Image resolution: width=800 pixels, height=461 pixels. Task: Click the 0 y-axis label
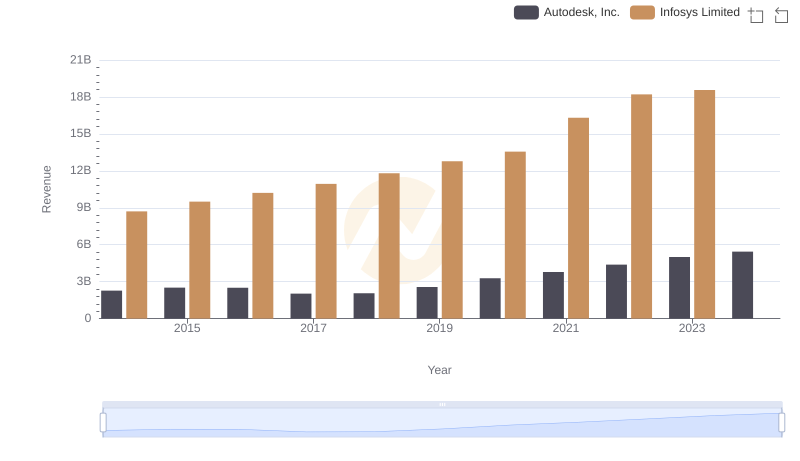(88, 318)
